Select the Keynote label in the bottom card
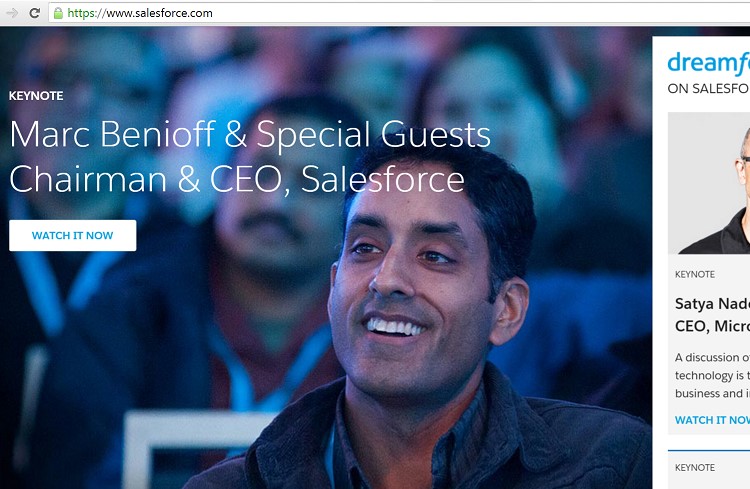 tap(695, 467)
